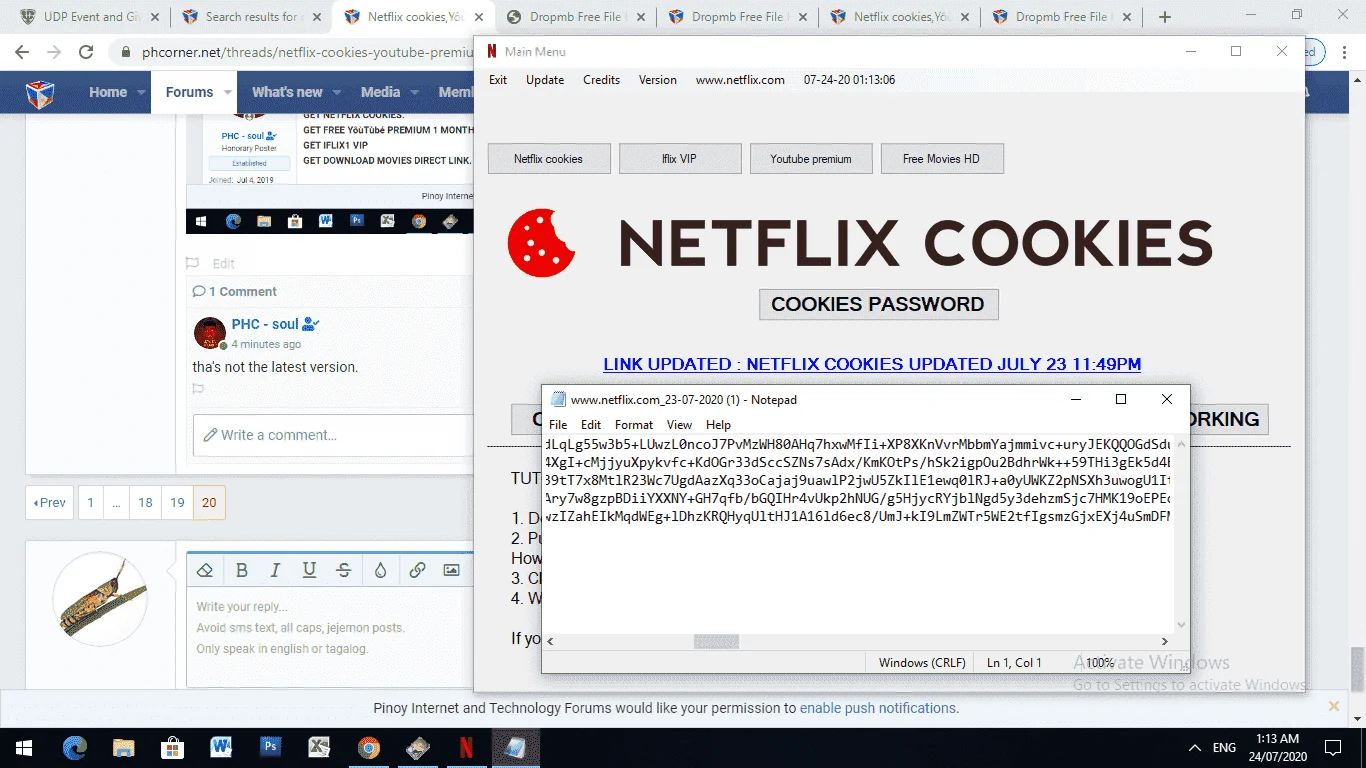
Task: Insert image using picture icon in editor
Action: tap(451, 570)
